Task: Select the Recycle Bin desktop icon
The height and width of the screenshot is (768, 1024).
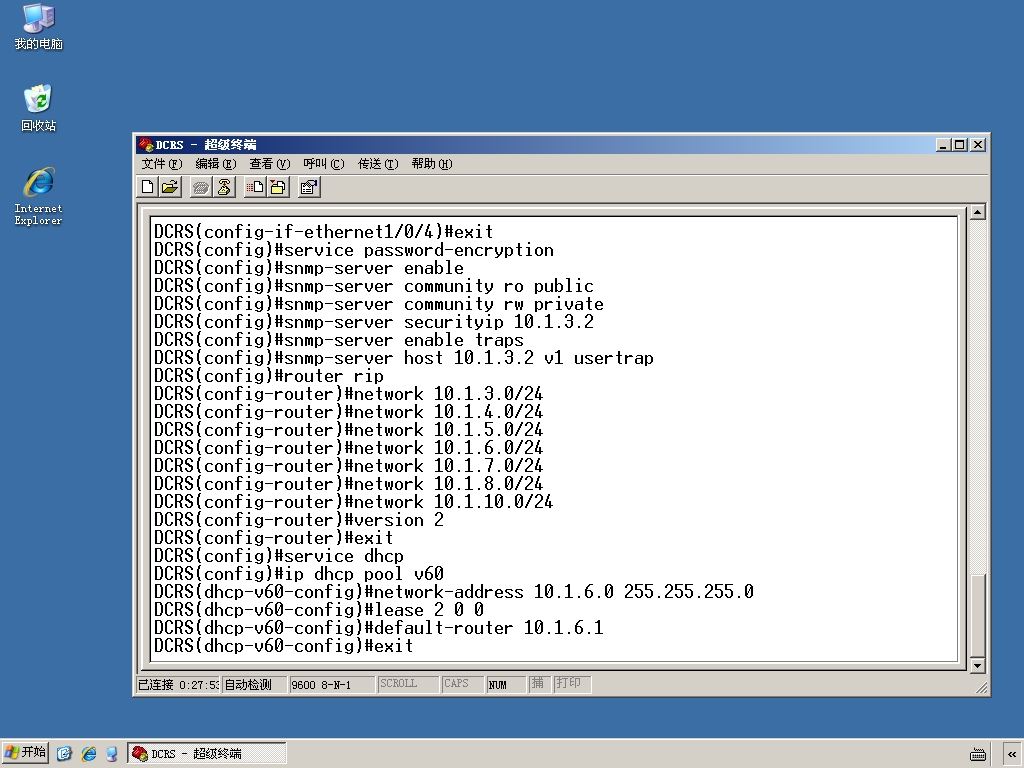Action: [x=39, y=108]
